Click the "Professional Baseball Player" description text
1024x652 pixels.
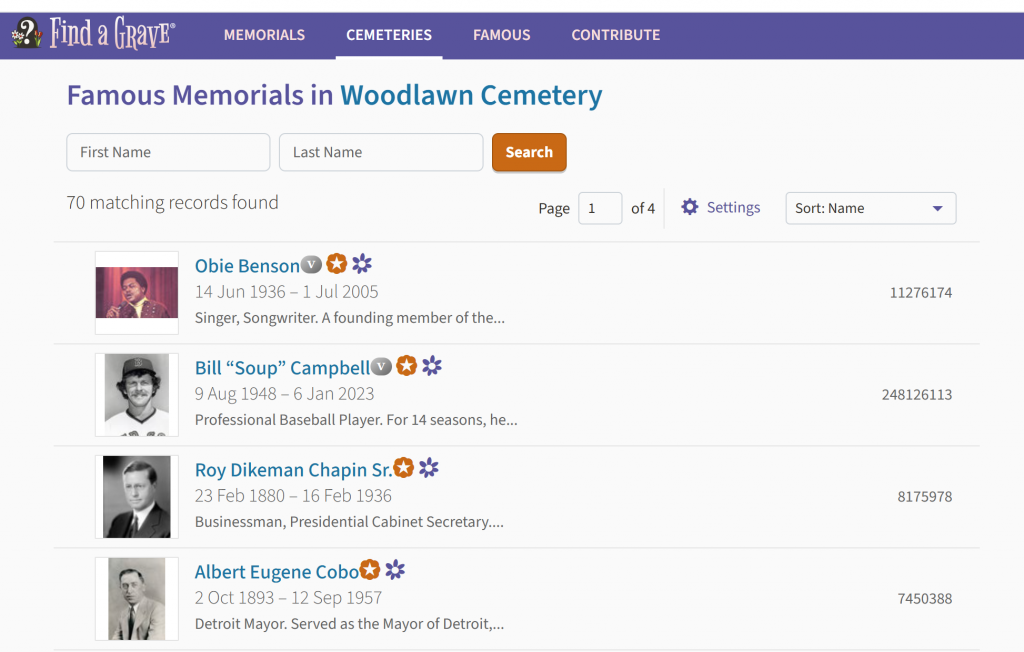pos(356,420)
